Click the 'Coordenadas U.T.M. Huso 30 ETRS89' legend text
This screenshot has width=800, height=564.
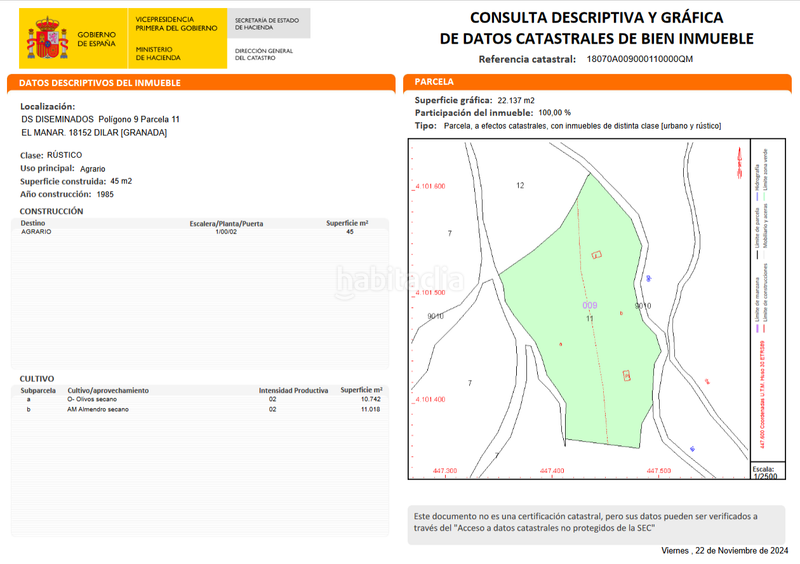tap(762, 395)
